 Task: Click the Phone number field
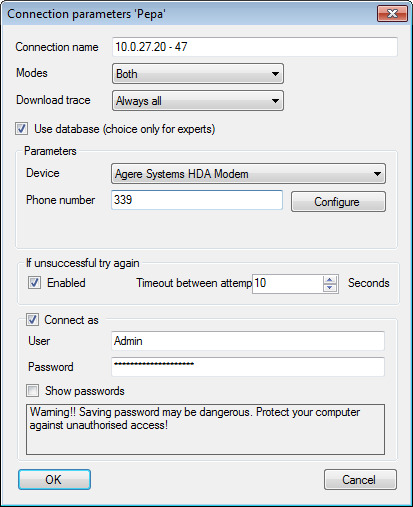pyautogui.click(x=197, y=200)
